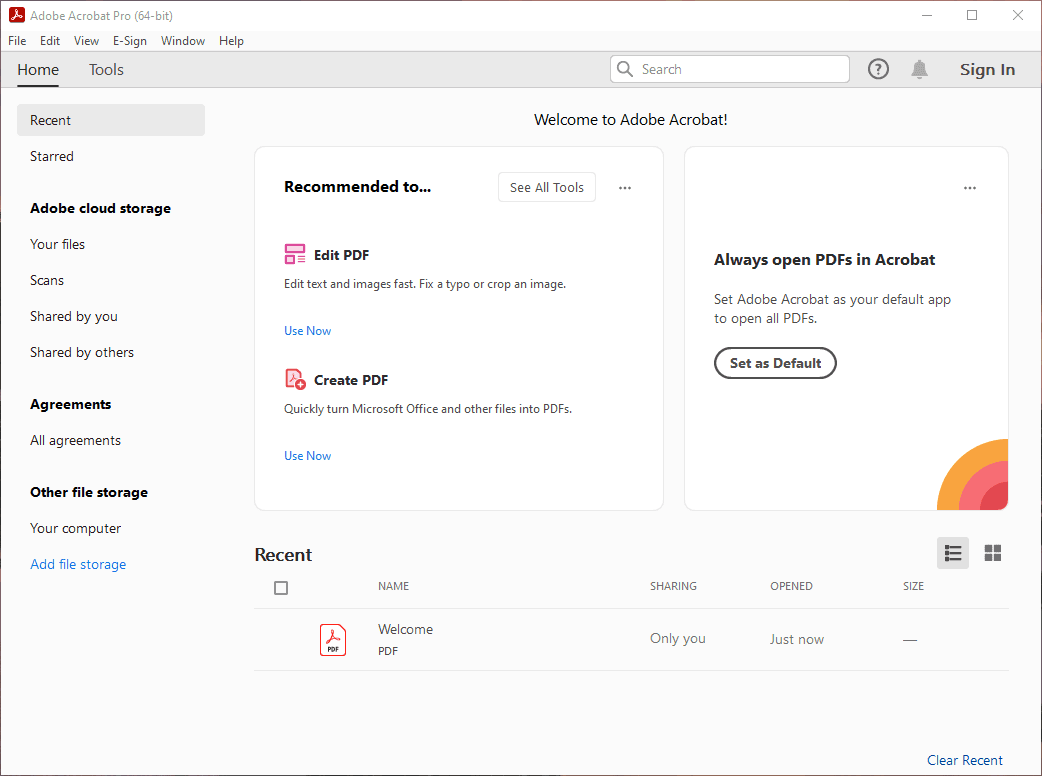The image size is (1042, 776).
Task: Click the See All Tools button
Action: [547, 187]
